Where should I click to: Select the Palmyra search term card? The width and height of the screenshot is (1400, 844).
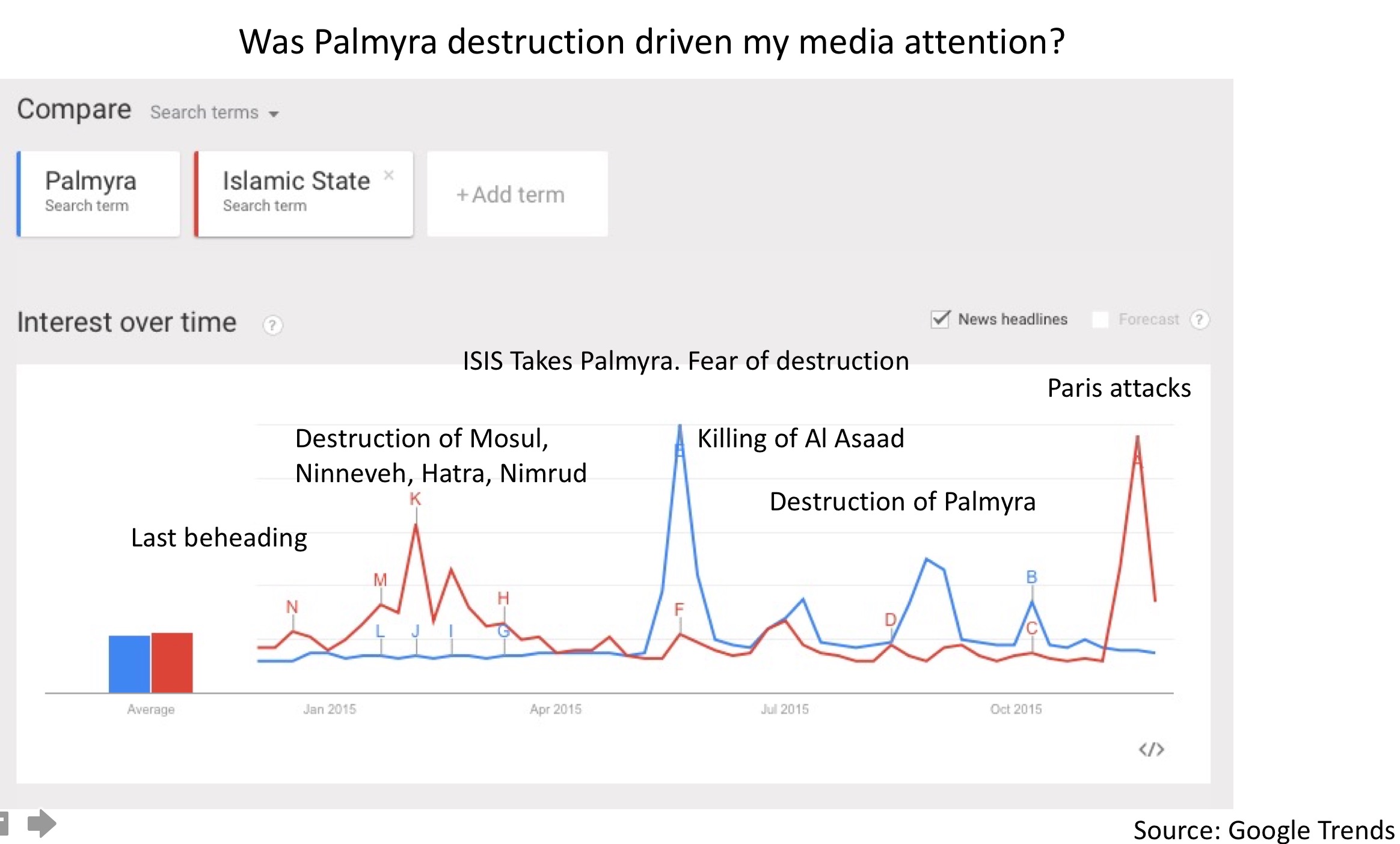tap(99, 193)
